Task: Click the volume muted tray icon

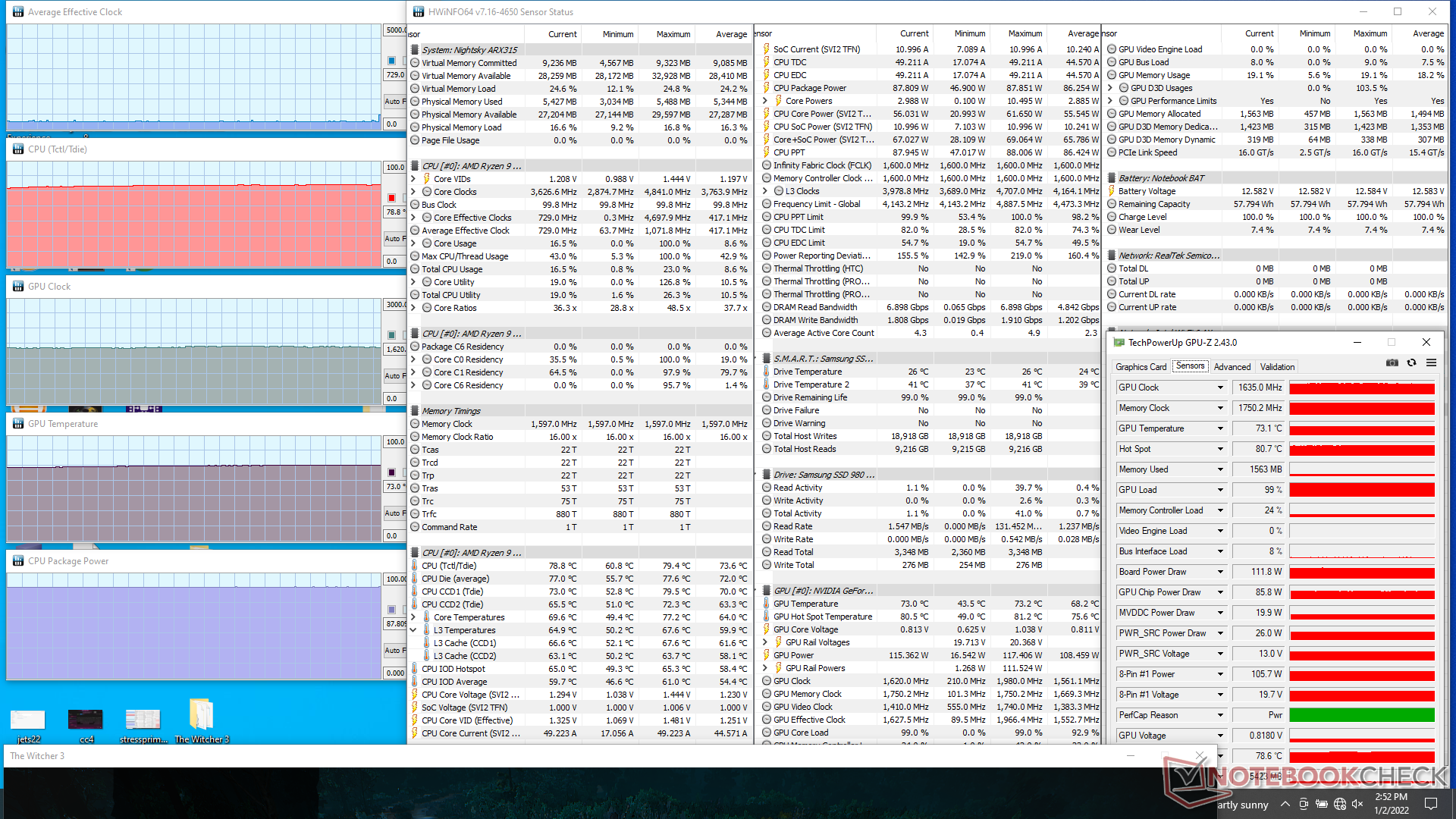Action: [1357, 804]
